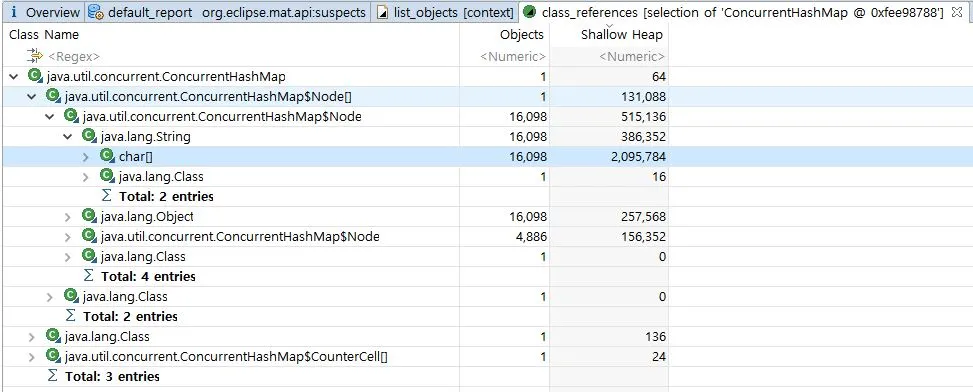Click the list_objects tab page icon
The height and width of the screenshot is (392, 973).
pos(383,12)
